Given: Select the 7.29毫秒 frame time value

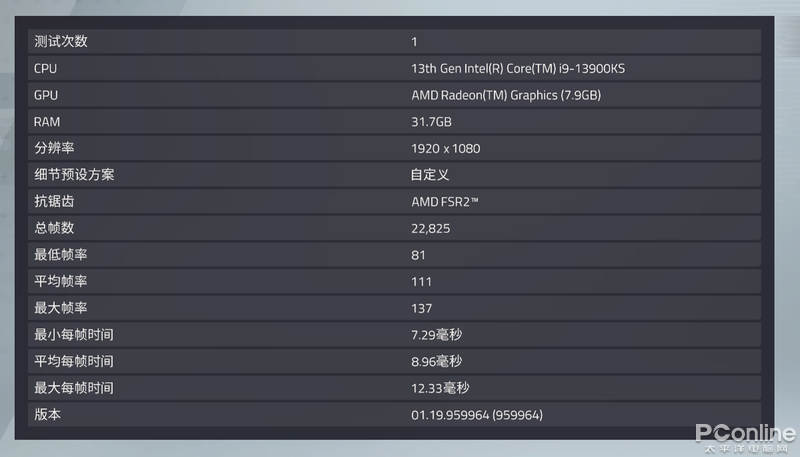Looking at the screenshot, I should pyautogui.click(x=437, y=335).
